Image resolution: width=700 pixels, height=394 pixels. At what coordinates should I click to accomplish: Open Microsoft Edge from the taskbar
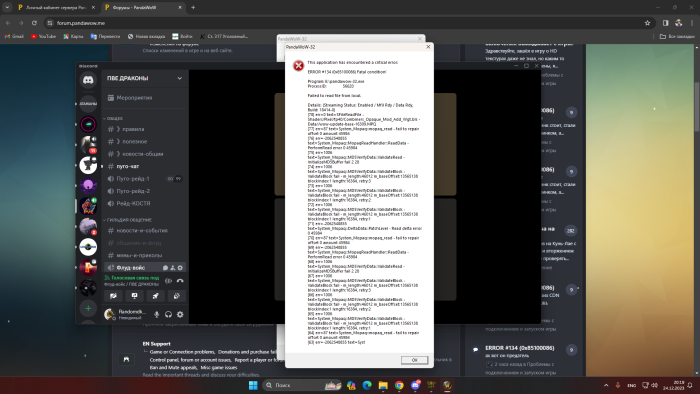367,385
